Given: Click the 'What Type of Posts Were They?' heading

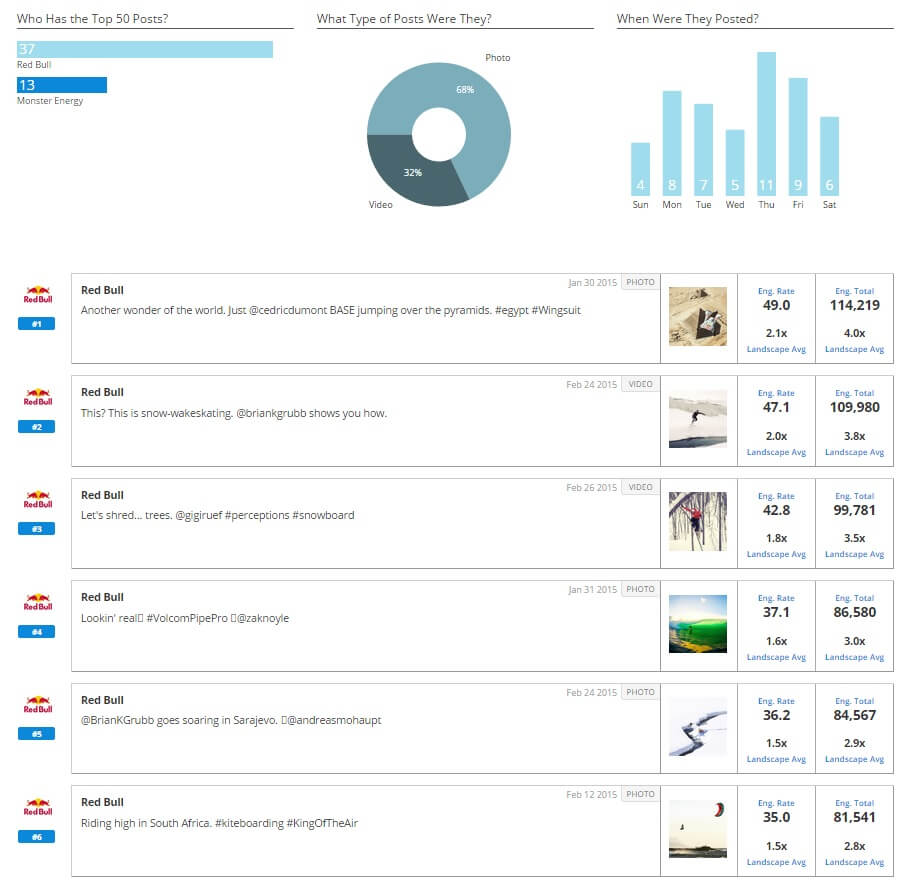Looking at the screenshot, I should click(404, 19).
